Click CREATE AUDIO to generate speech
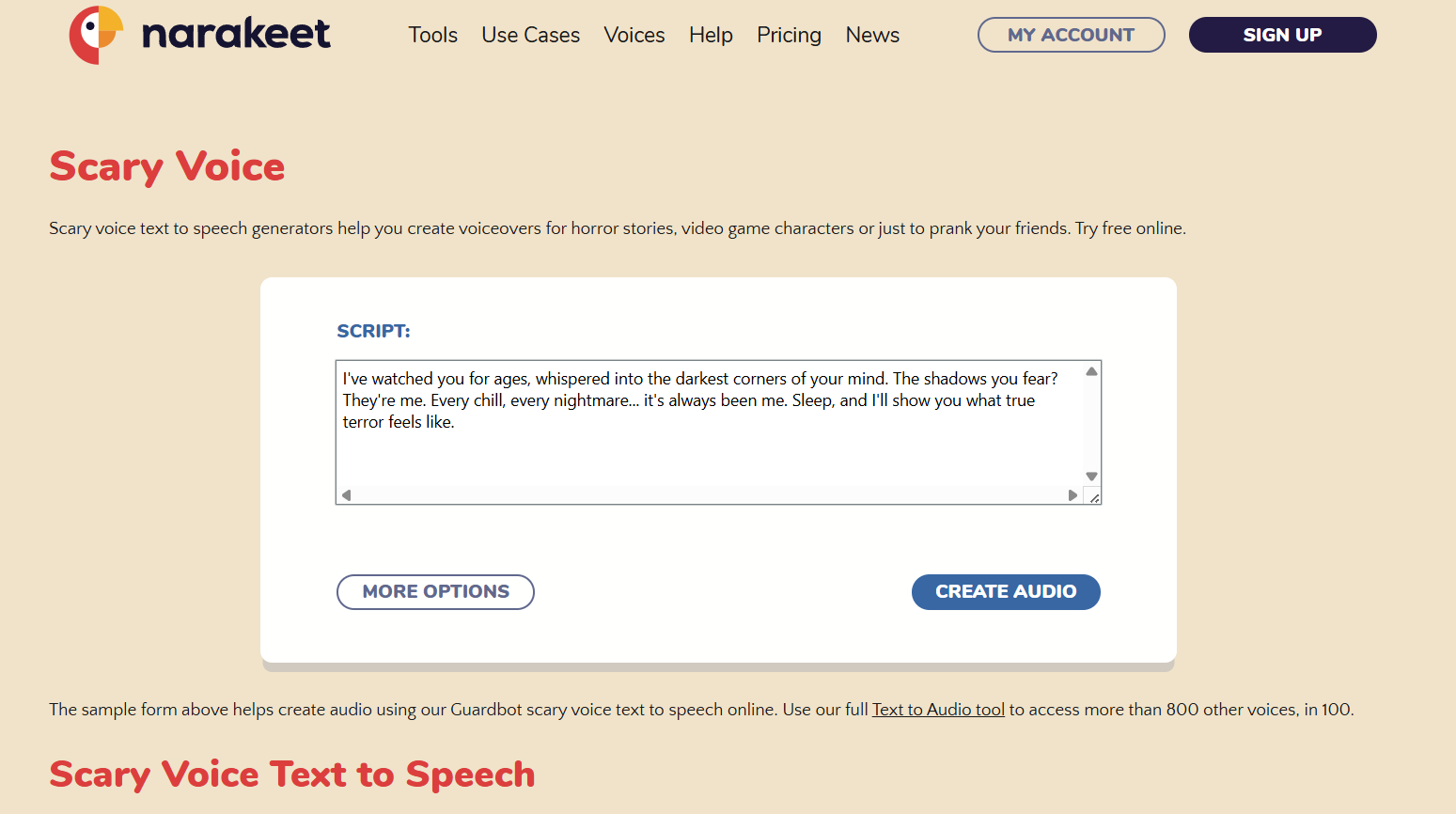The width and height of the screenshot is (1456, 814). (x=1006, y=591)
